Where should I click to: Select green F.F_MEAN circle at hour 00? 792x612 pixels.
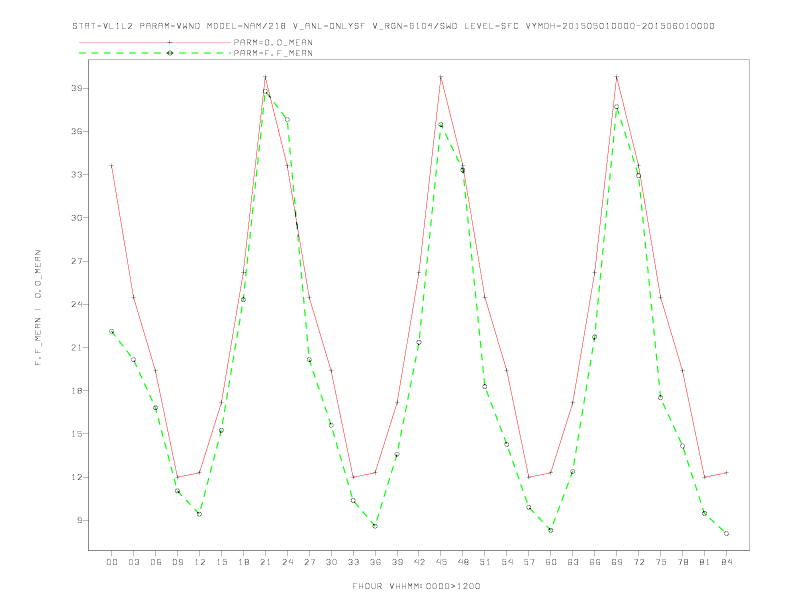(x=112, y=331)
